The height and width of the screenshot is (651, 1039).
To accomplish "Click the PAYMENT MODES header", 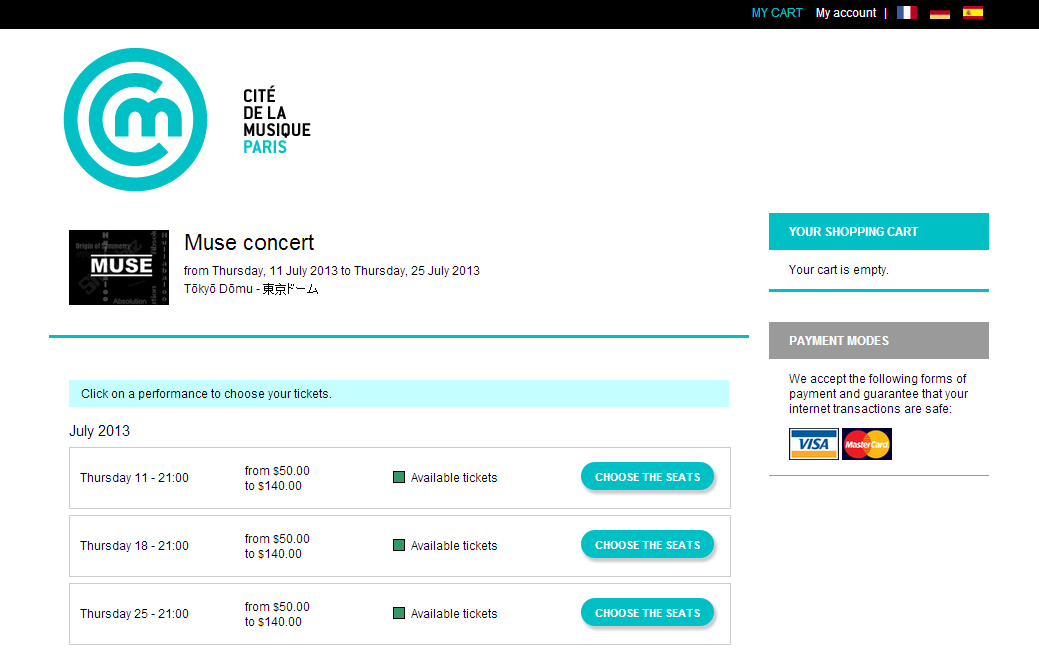I will (x=879, y=341).
